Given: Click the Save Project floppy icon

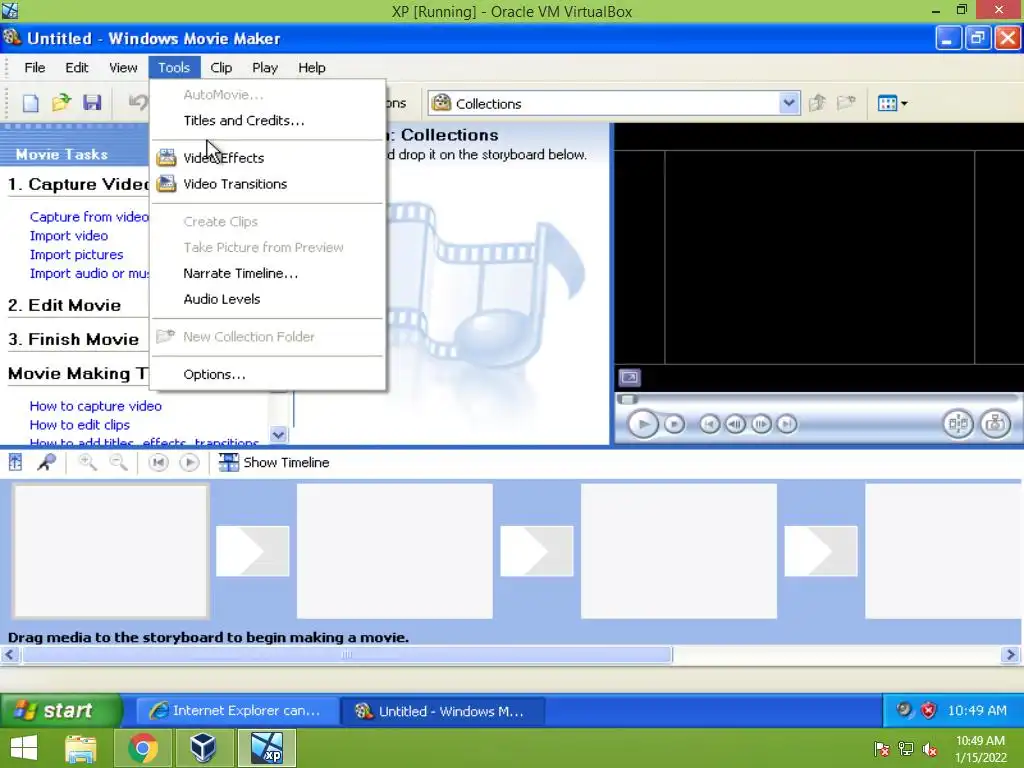Looking at the screenshot, I should [x=92, y=103].
